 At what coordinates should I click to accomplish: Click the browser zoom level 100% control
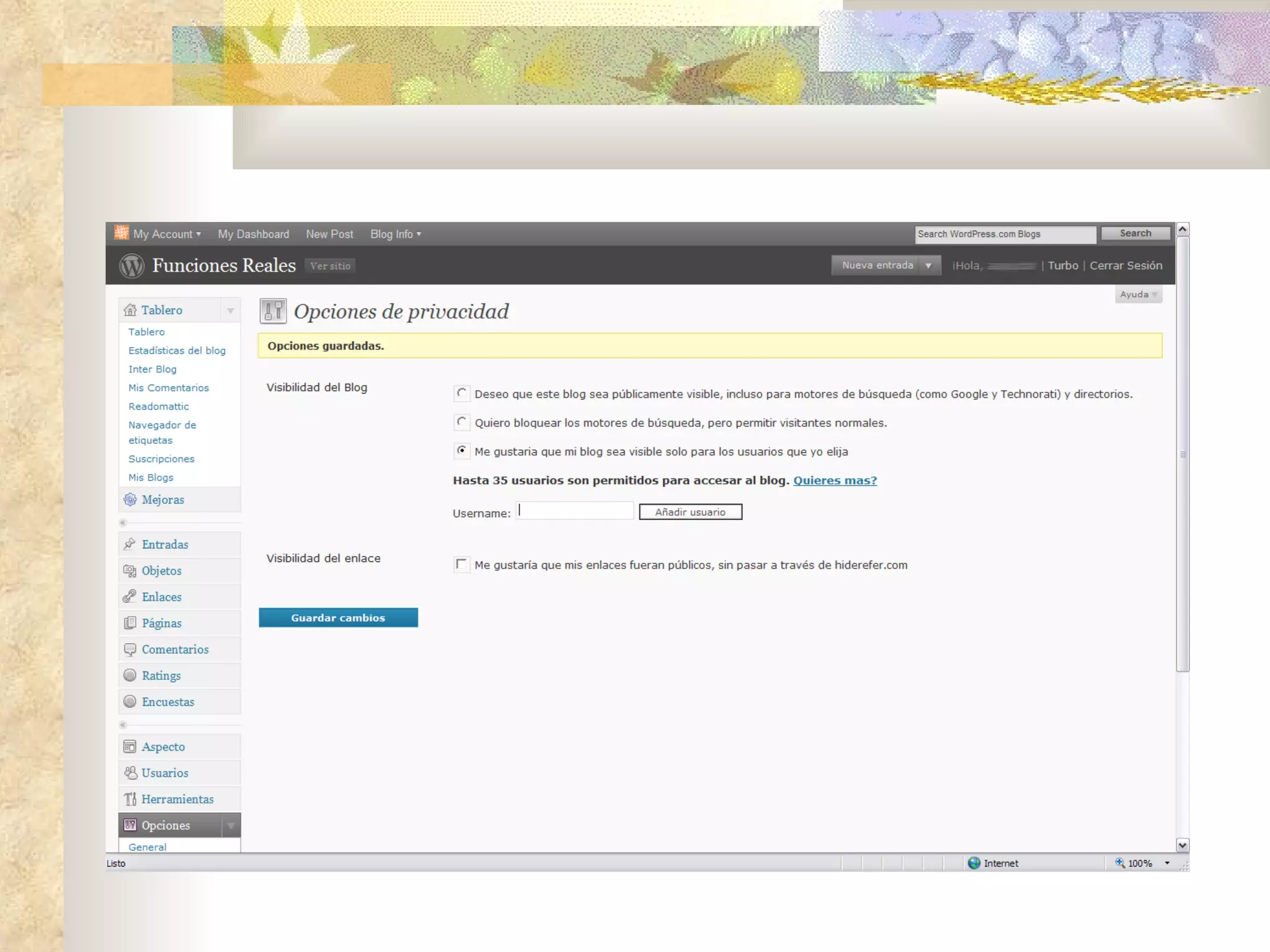click(x=1140, y=863)
